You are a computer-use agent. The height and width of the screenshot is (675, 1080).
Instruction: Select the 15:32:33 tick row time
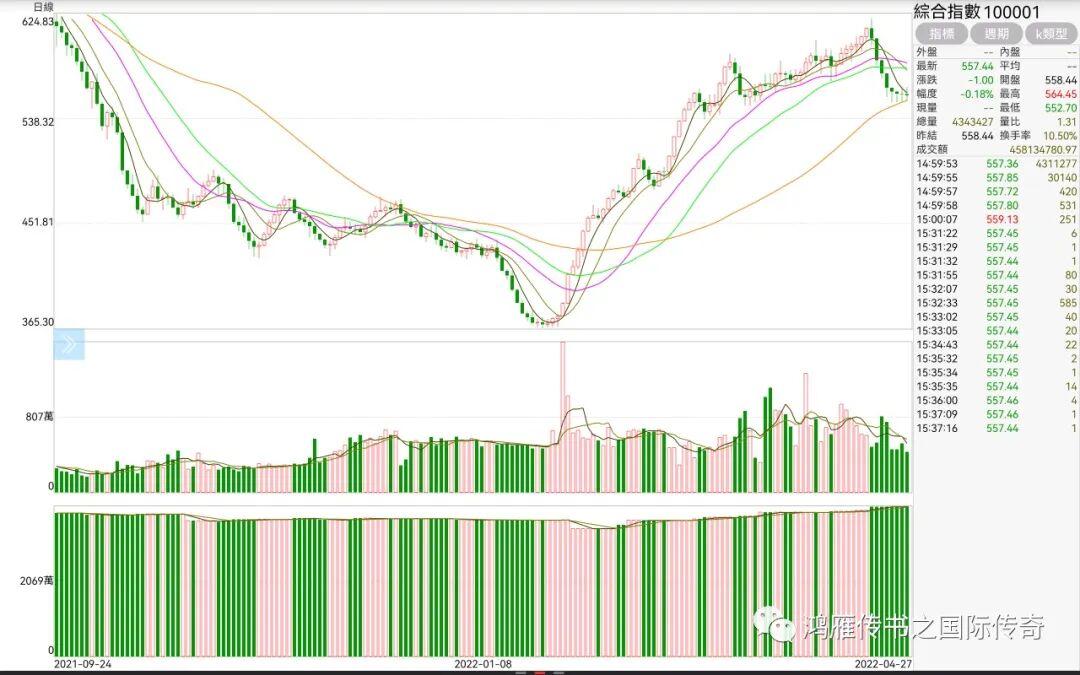click(937, 303)
